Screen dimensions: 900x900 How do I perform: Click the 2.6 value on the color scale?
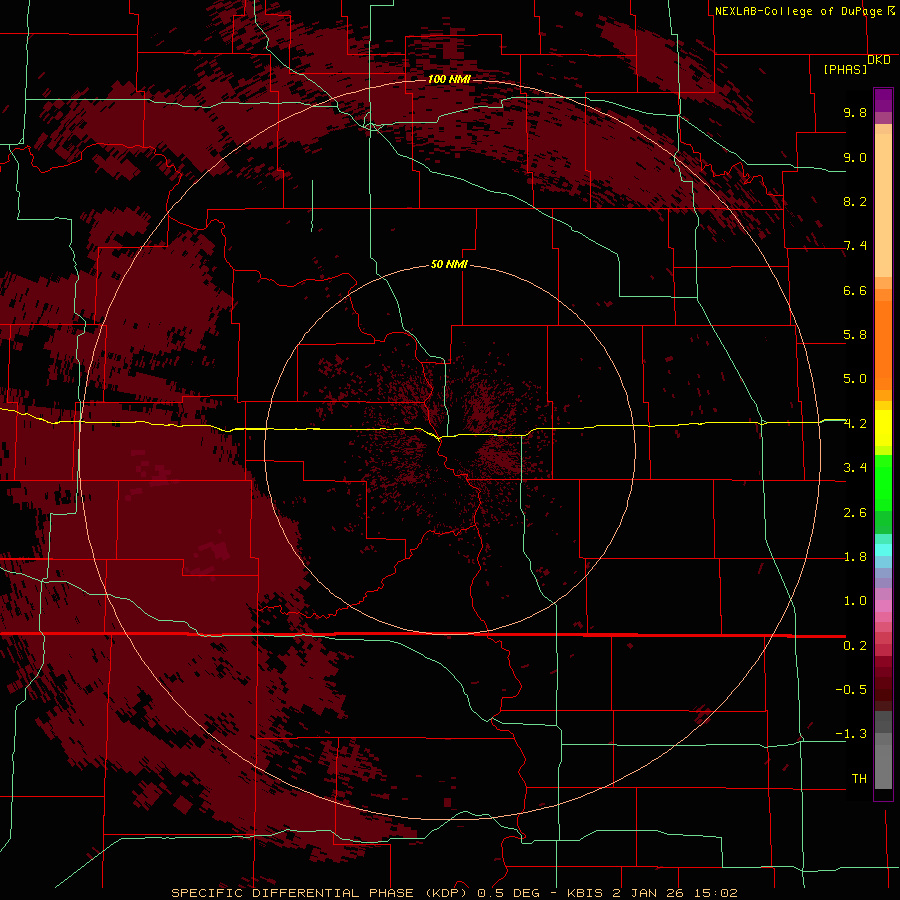point(855,513)
